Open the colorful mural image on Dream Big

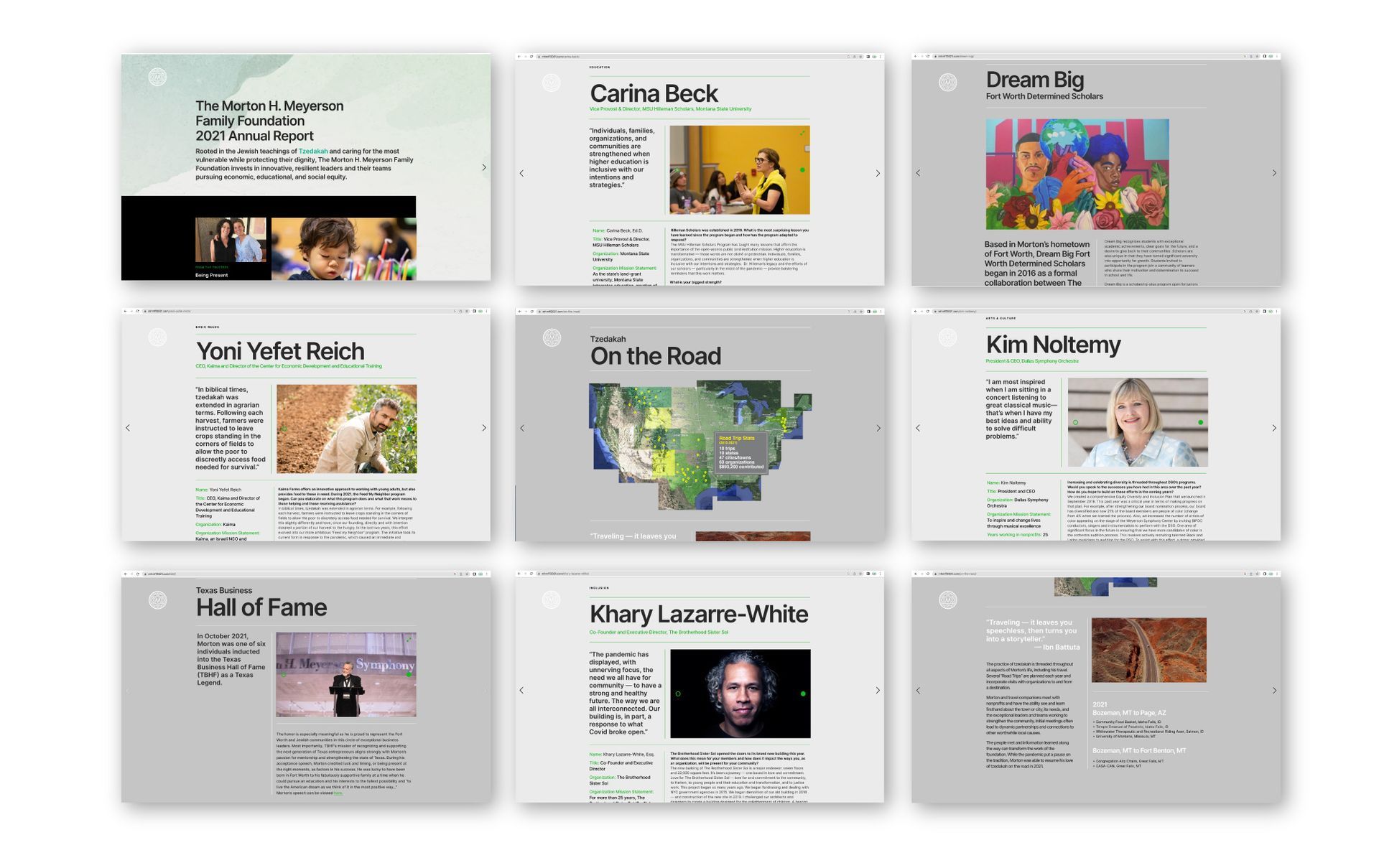point(1077,174)
